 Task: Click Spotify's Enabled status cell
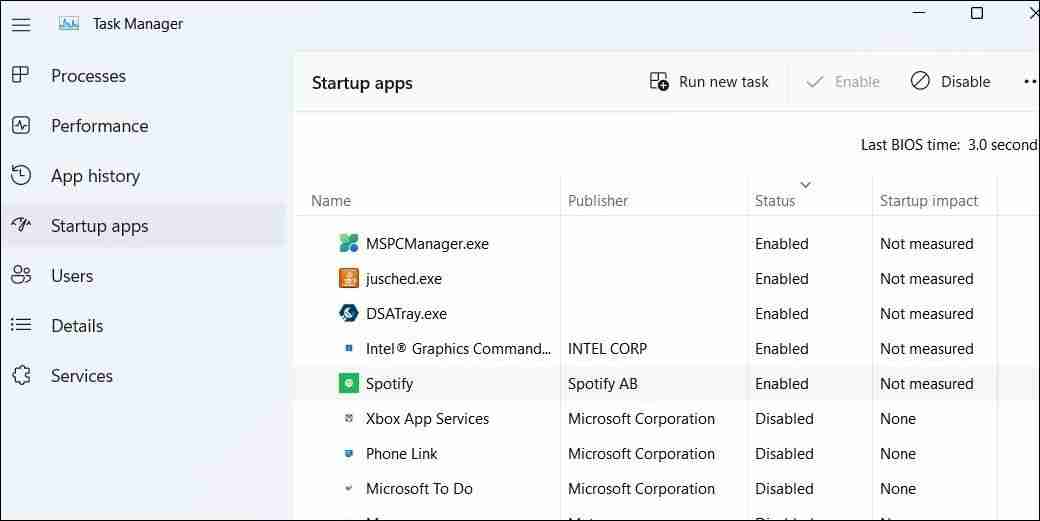point(781,384)
